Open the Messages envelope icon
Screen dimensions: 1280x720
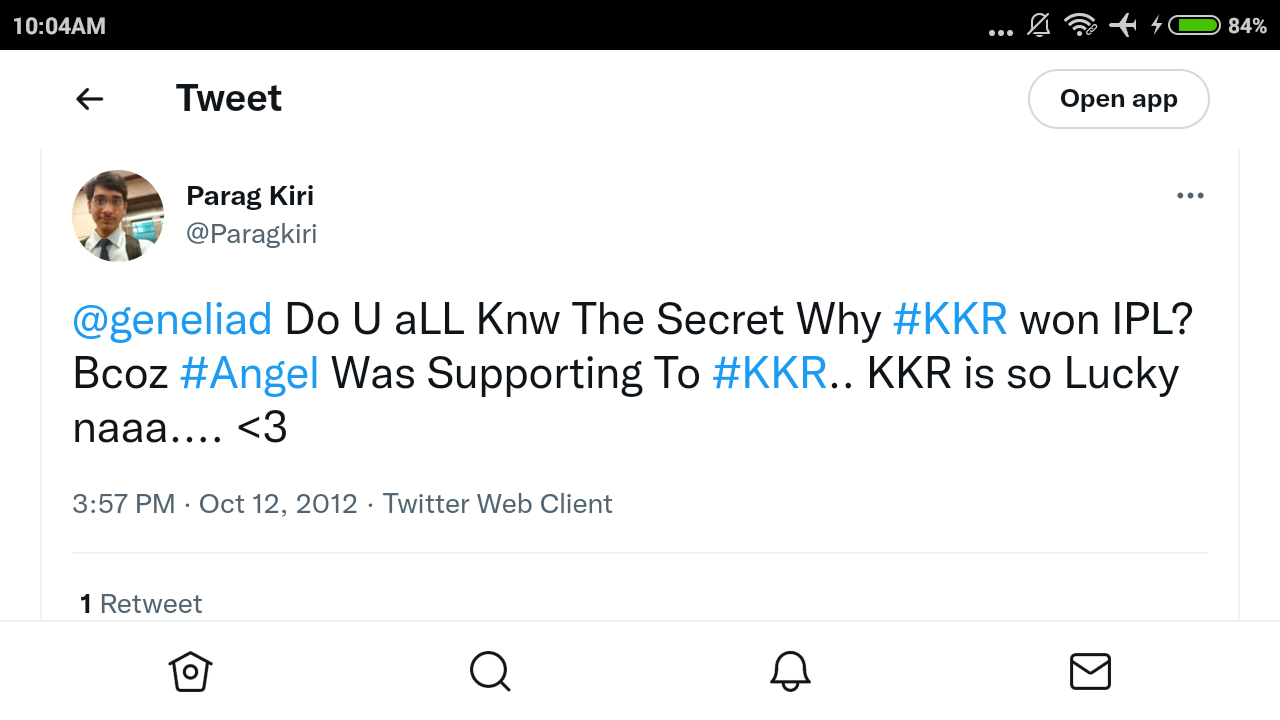click(1090, 671)
